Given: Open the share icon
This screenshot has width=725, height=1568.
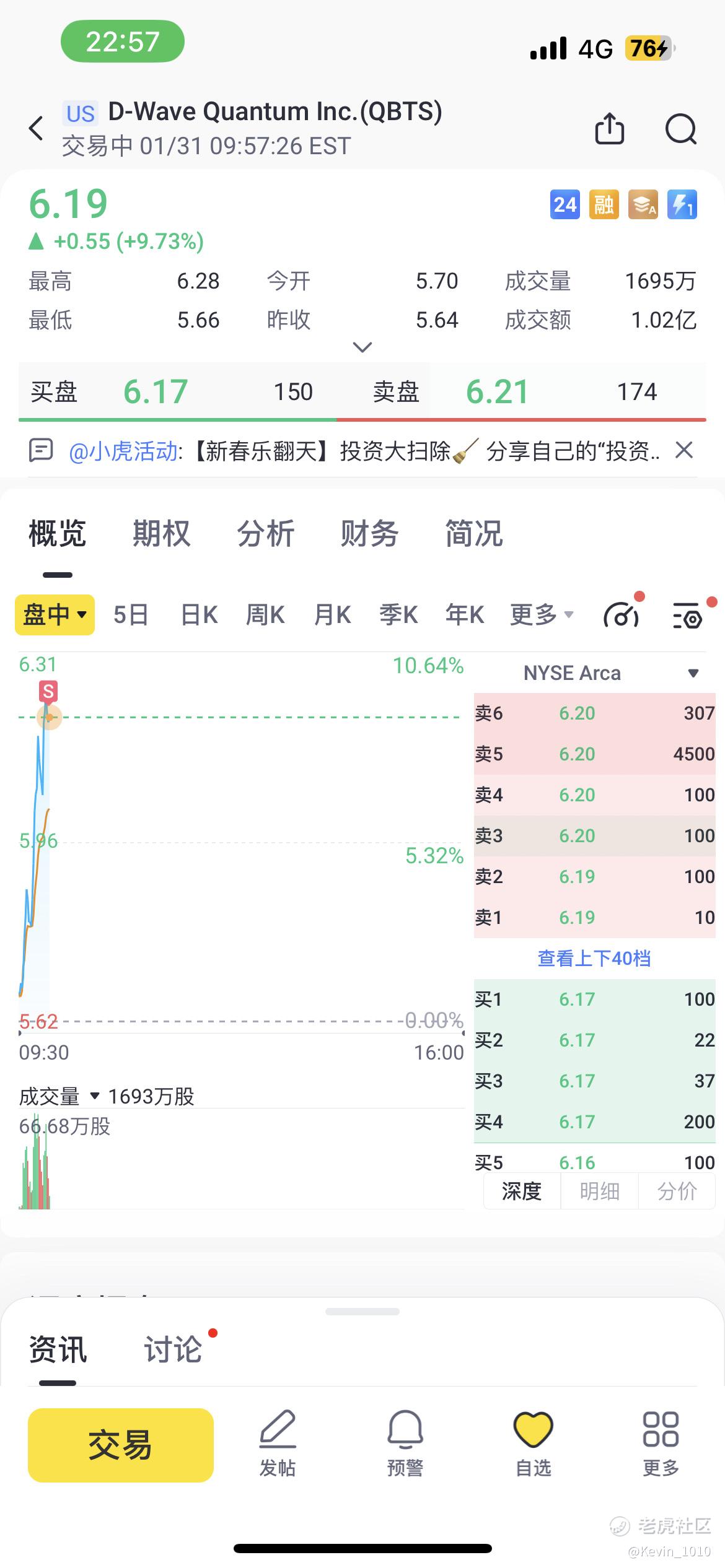Looking at the screenshot, I should click(x=610, y=128).
